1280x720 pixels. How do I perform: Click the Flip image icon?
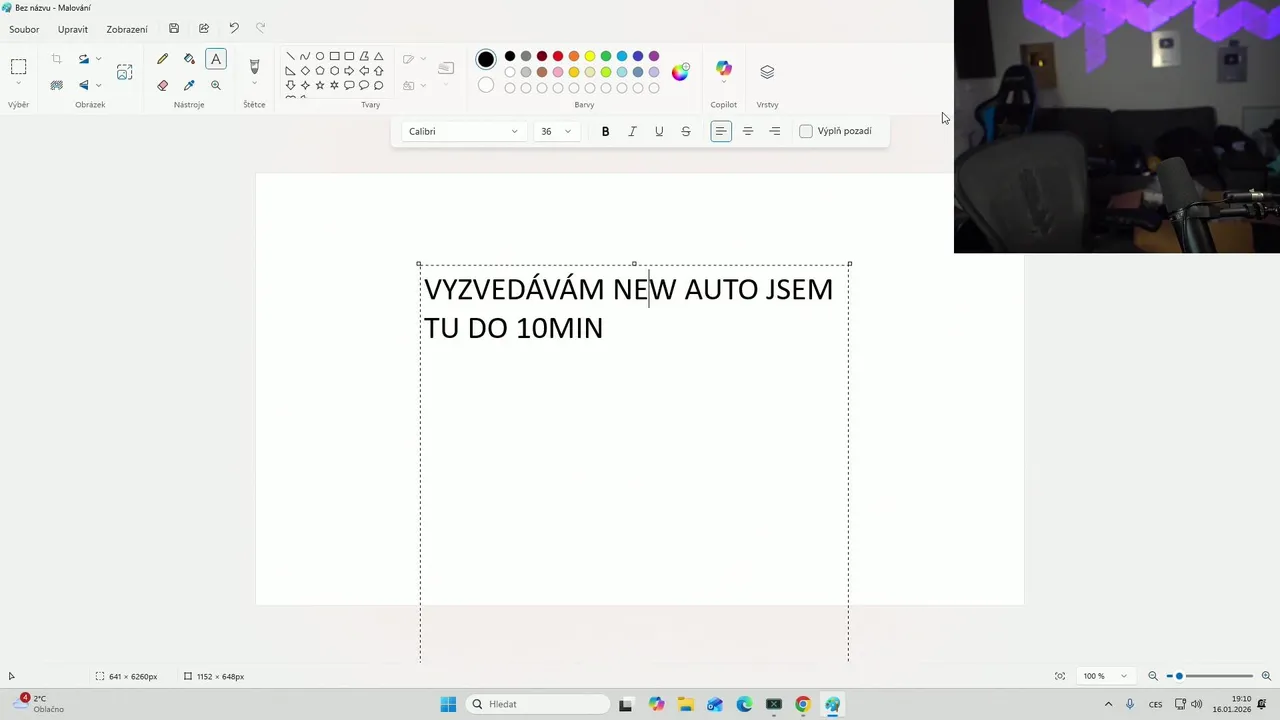click(84, 85)
